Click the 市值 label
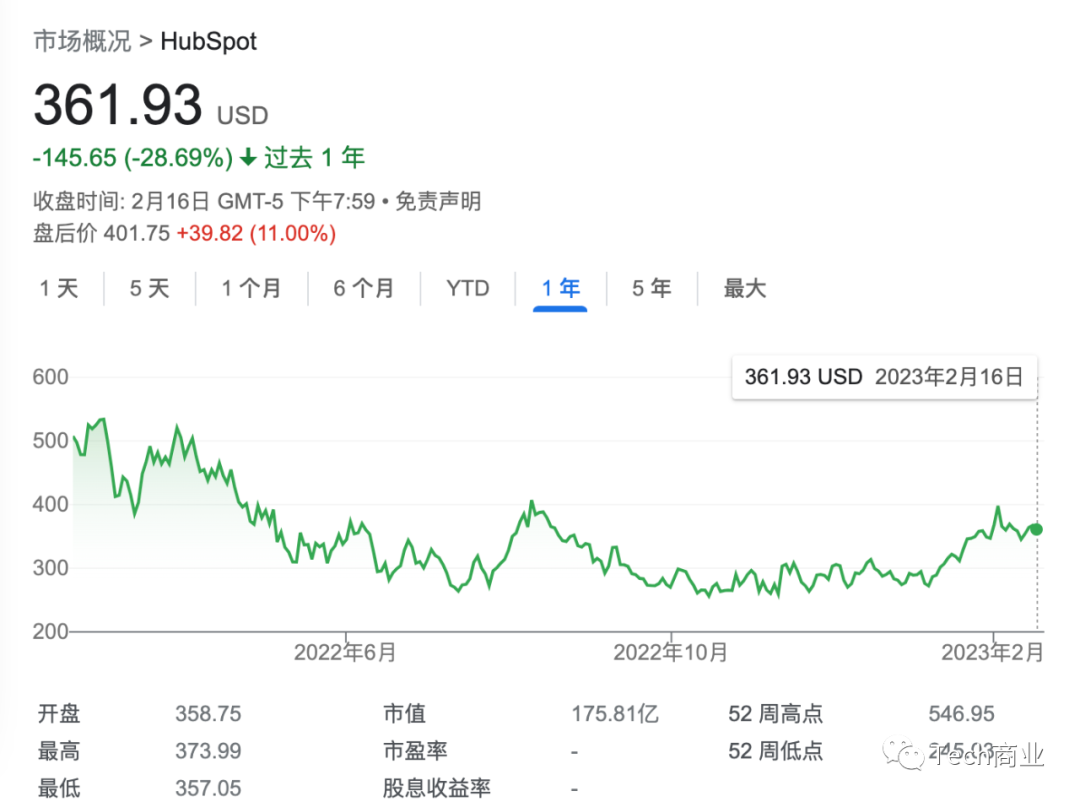Image resolution: width=1080 pixels, height=802 pixels. (404, 713)
